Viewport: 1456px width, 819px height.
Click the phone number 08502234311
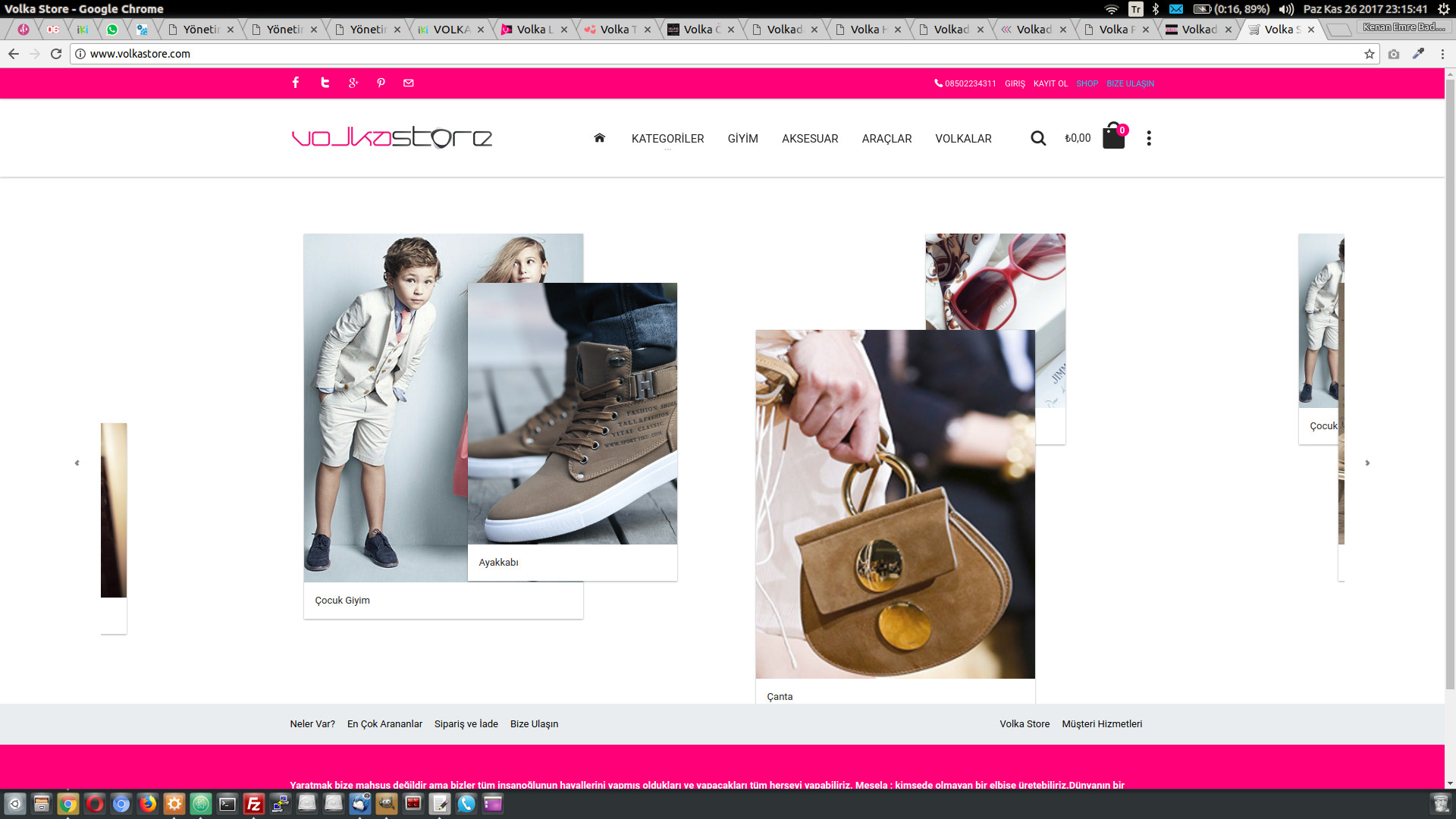pyautogui.click(x=970, y=83)
